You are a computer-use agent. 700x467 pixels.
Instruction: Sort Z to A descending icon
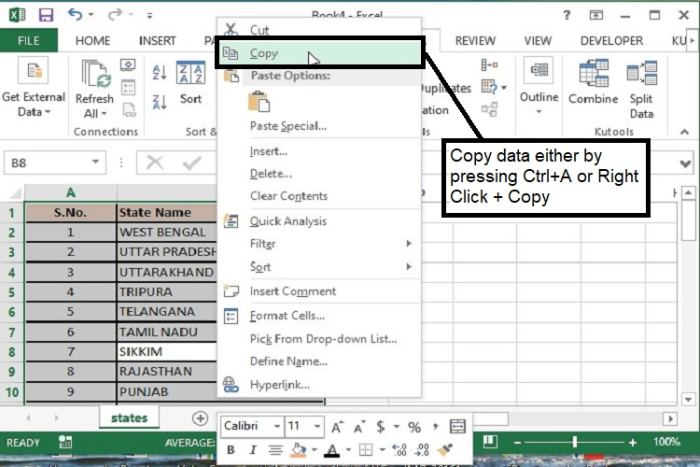click(159, 102)
